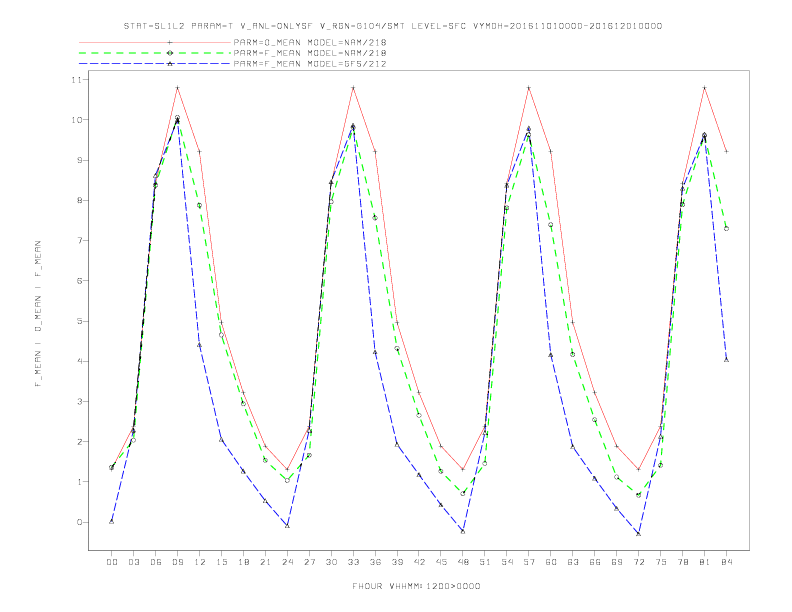792x612 pixels.
Task: Click blue GFS triangle marker at hour 00
Action: click(112, 521)
